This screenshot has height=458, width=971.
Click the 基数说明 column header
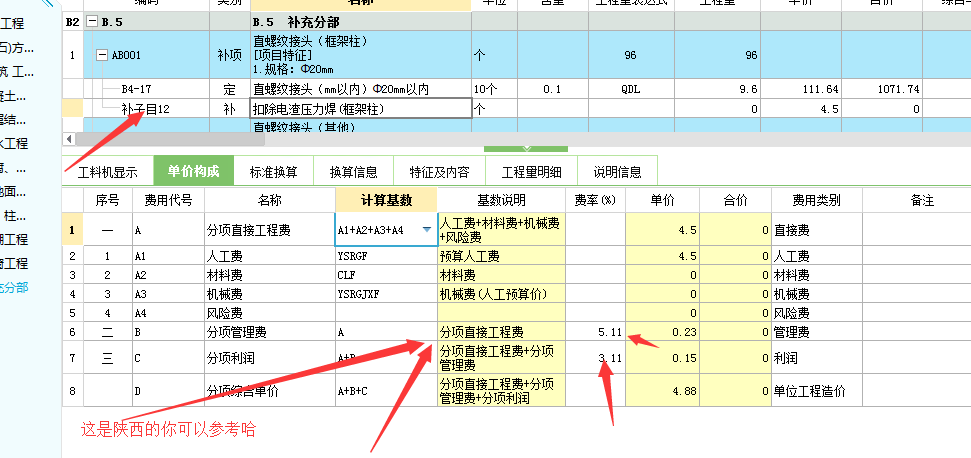point(501,200)
